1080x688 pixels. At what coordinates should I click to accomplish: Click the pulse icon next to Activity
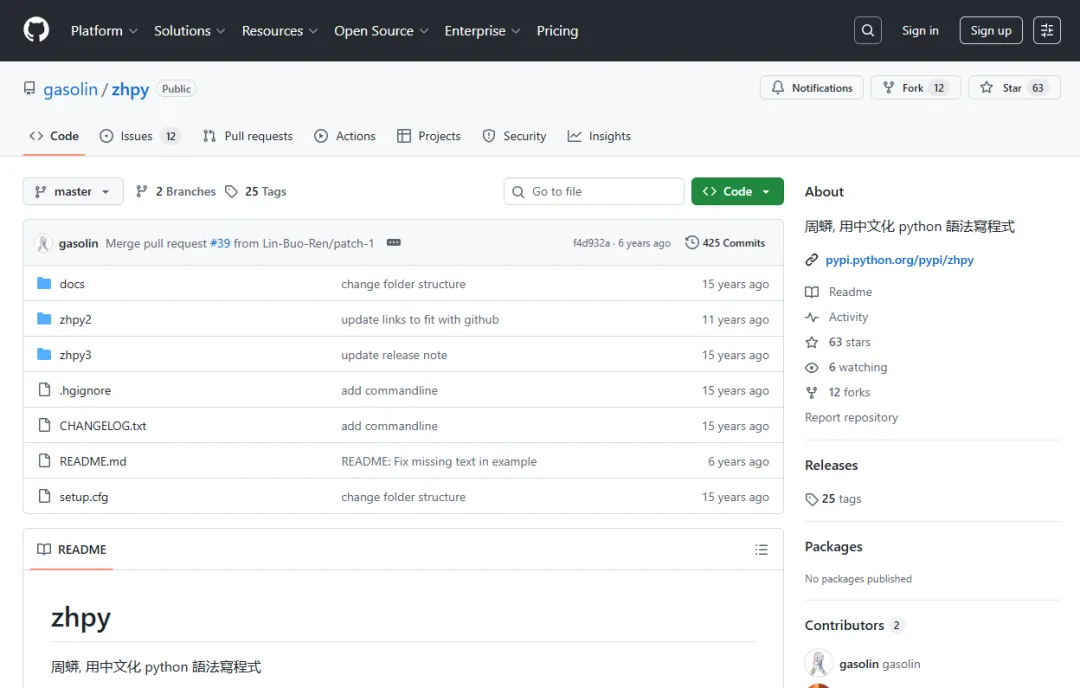(x=812, y=317)
